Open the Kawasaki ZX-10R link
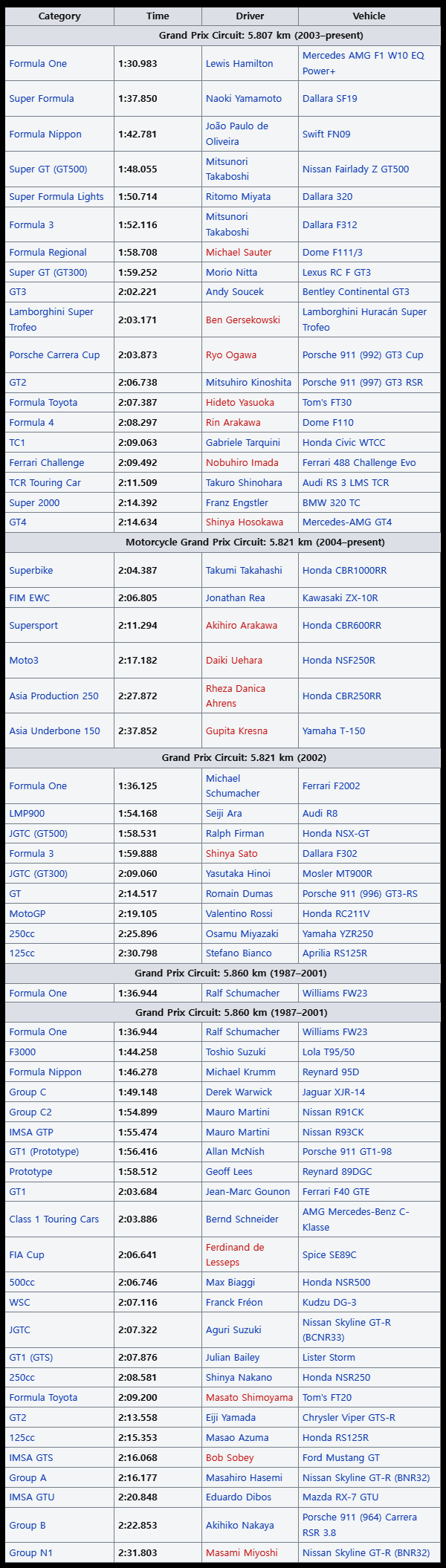The width and height of the screenshot is (446, 1568). [340, 598]
